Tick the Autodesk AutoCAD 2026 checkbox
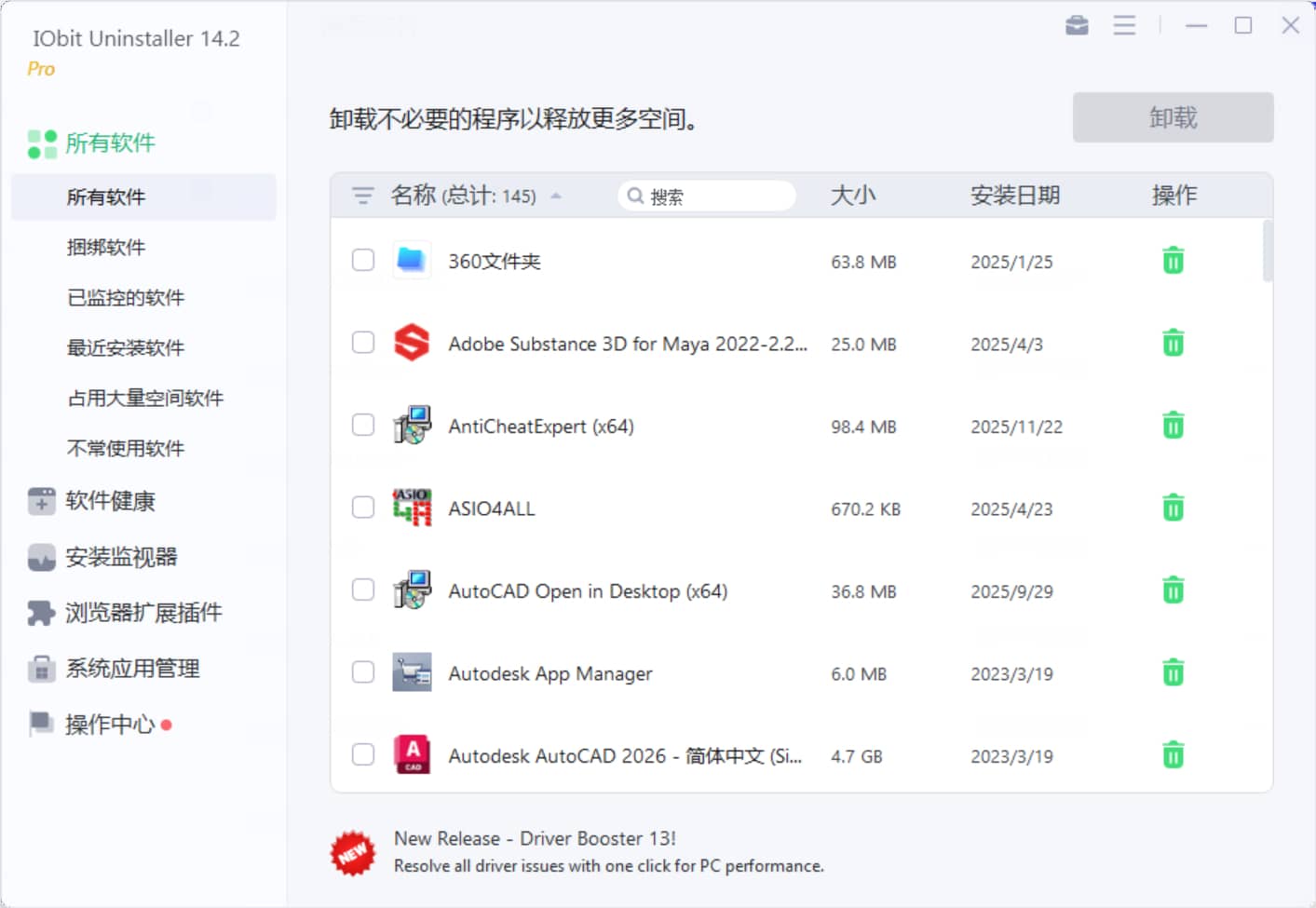This screenshot has width=1316, height=908. tap(363, 754)
